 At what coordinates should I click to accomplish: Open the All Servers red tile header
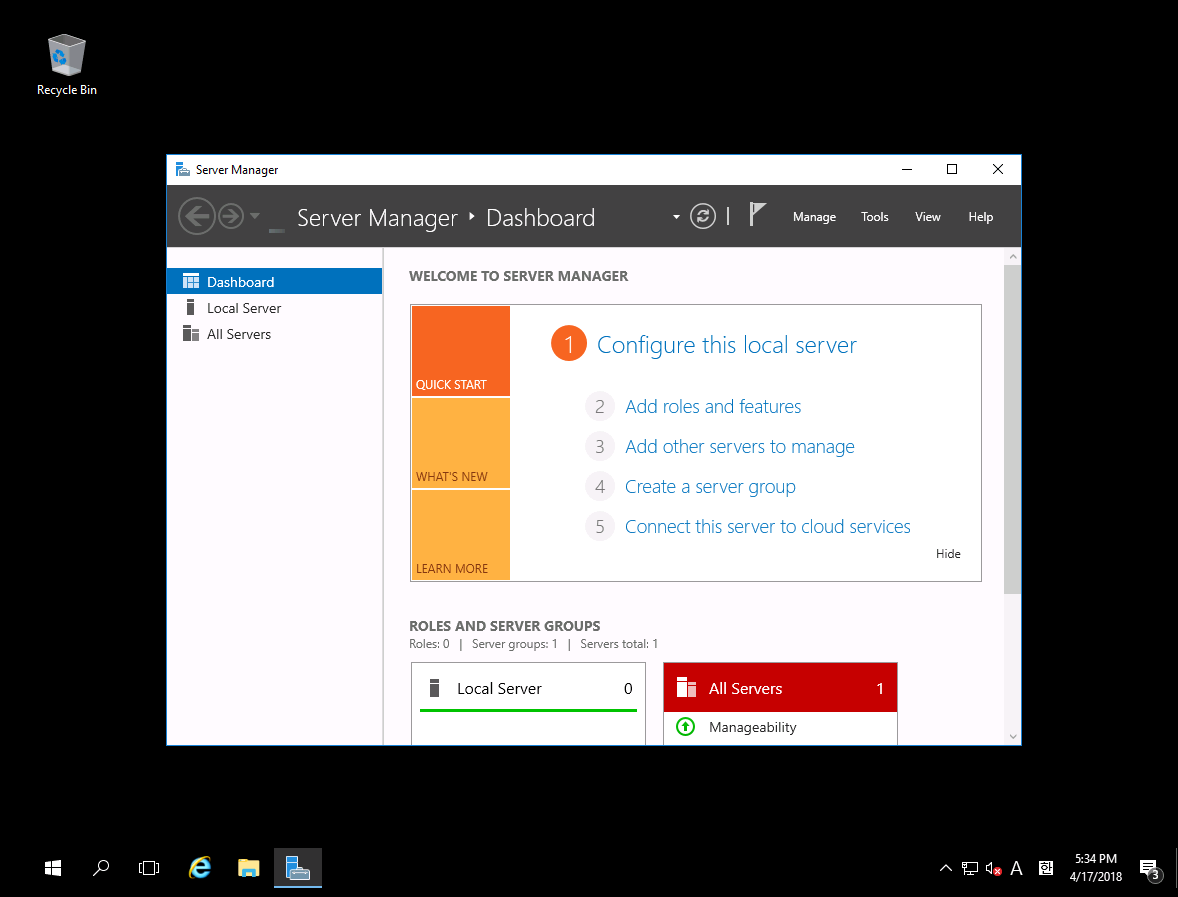781,688
